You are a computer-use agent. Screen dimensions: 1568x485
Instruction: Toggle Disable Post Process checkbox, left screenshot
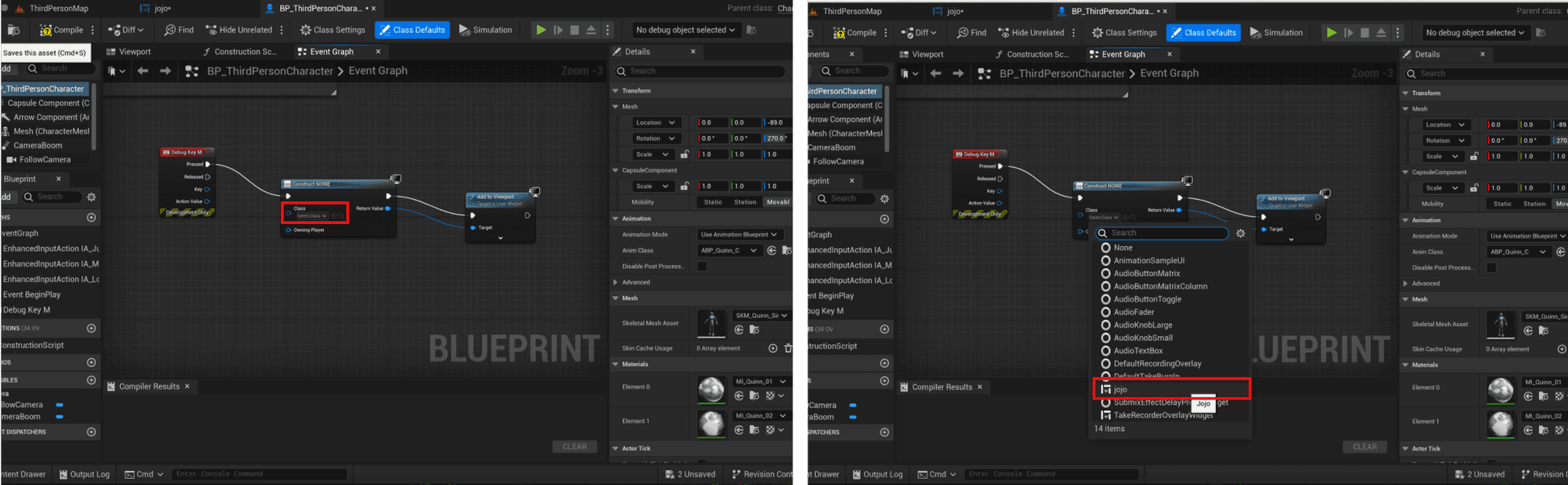[x=702, y=266]
